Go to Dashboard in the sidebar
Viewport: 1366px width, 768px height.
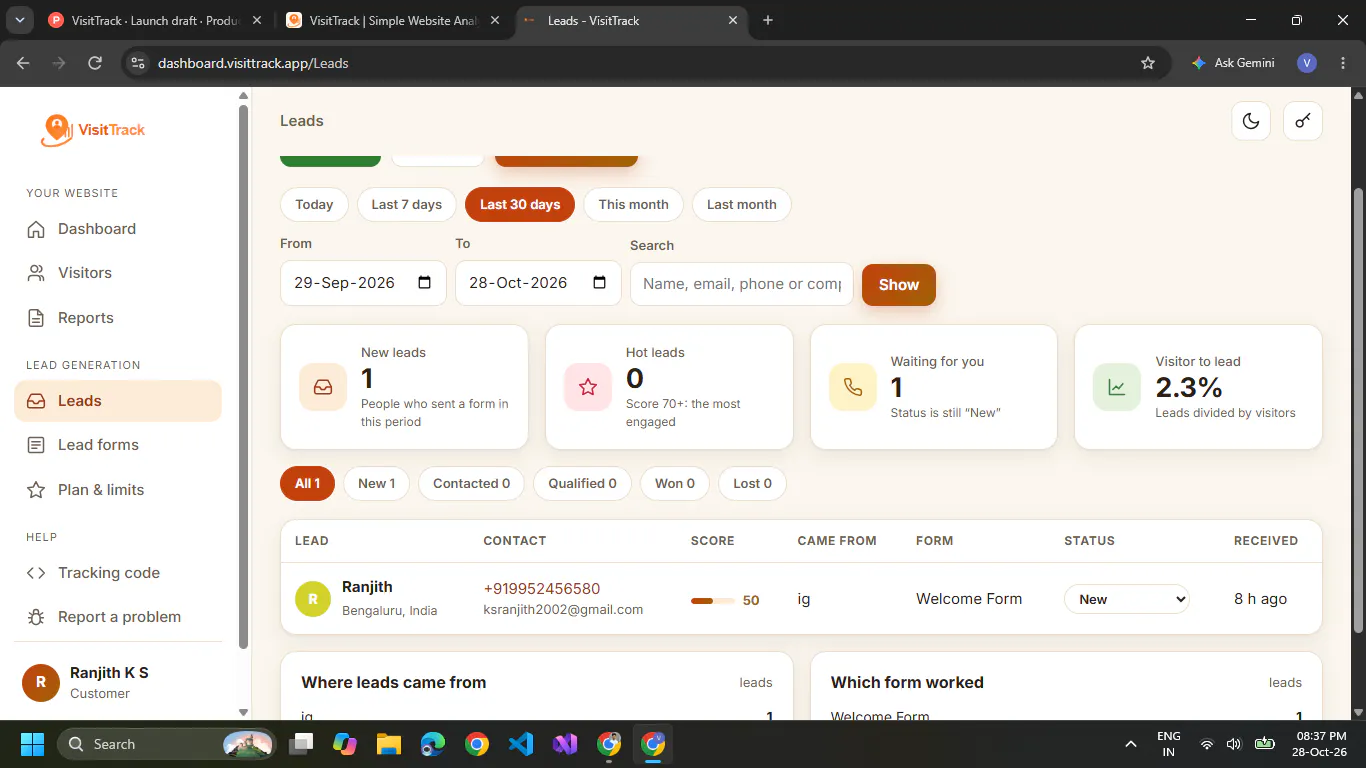118,229
